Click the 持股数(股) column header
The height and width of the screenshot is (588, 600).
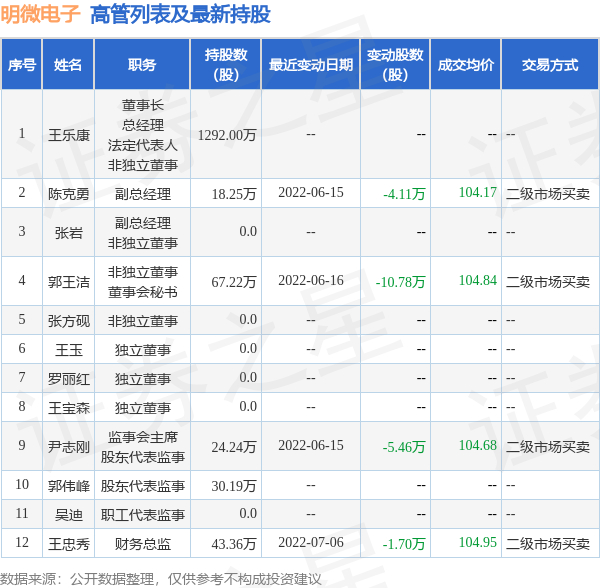(226, 64)
